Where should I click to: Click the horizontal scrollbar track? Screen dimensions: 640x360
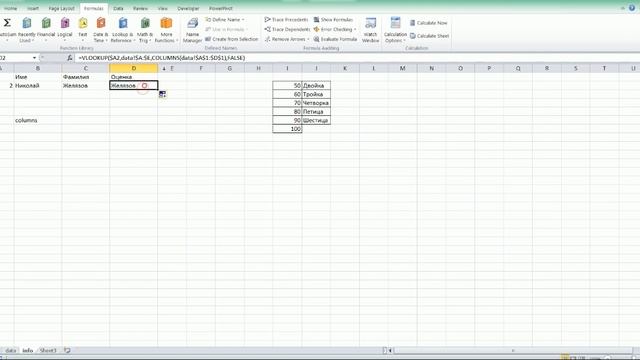coord(512,351)
